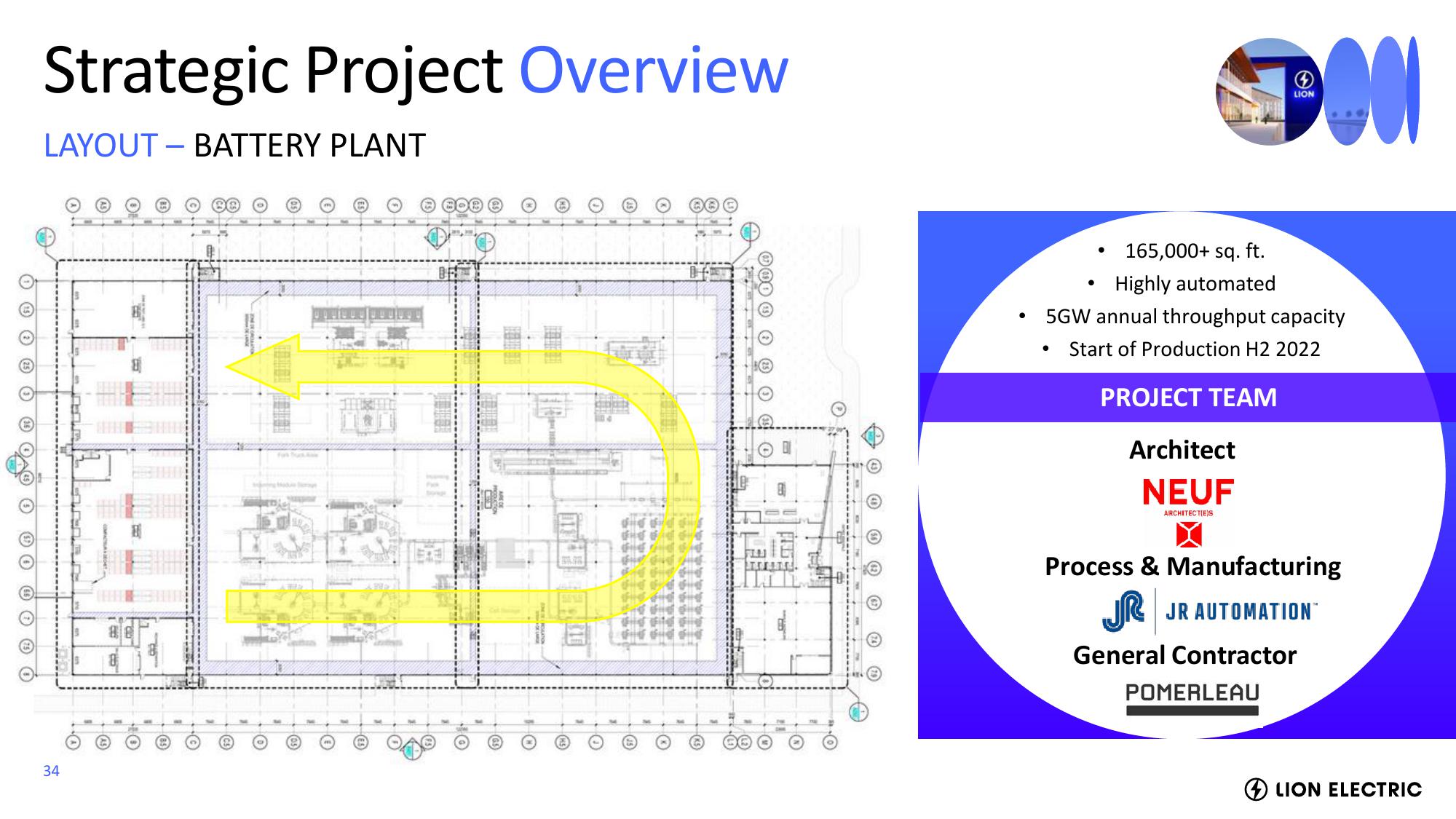Click the Lion Electric footer logo
Viewport: 1456px width, 819px height.
click(1333, 789)
